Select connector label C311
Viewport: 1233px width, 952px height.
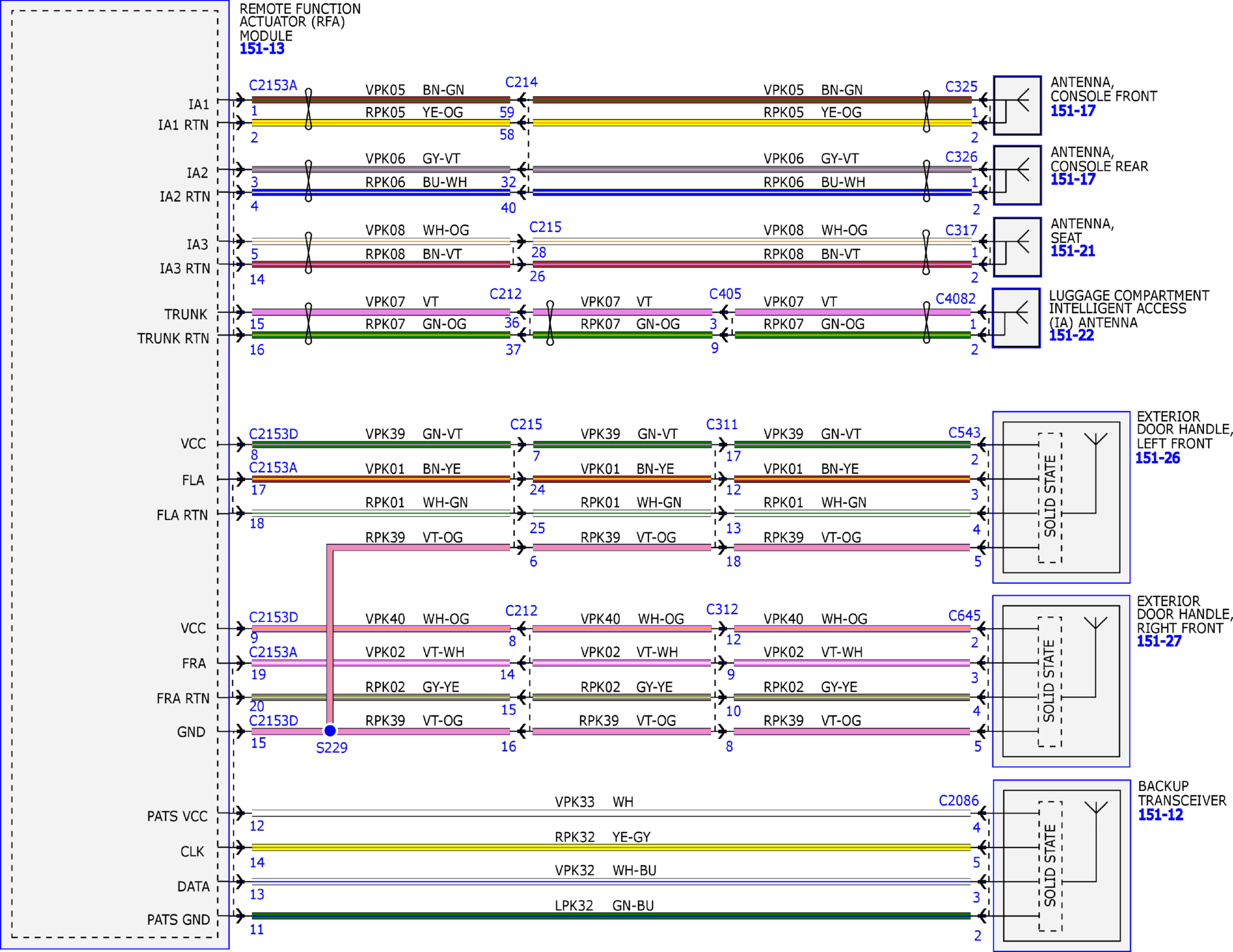coord(722,425)
